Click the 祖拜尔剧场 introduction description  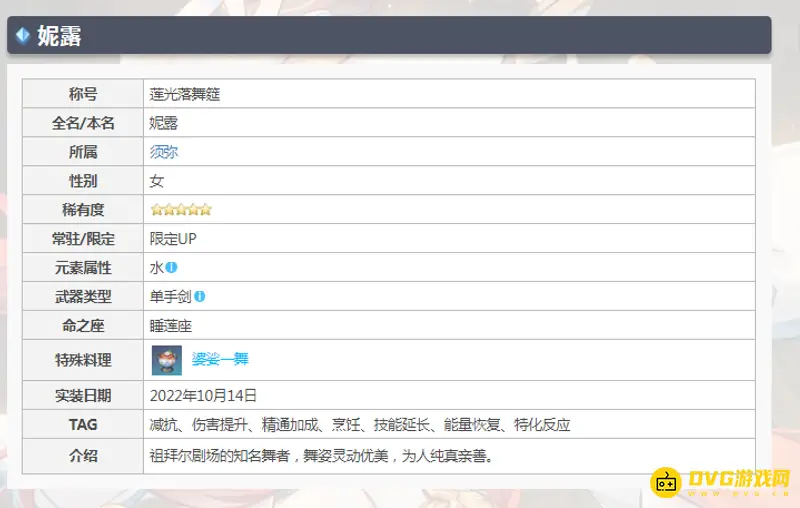pyautogui.click(x=321, y=455)
